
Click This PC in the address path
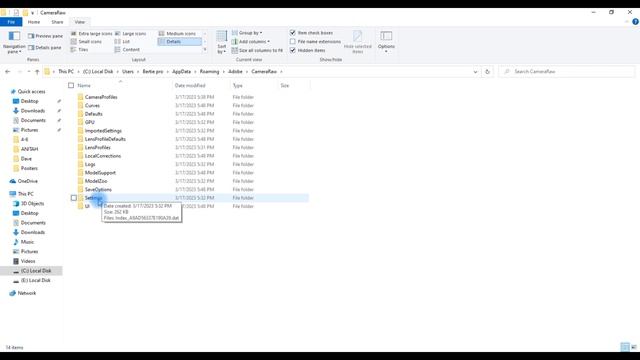[66, 71]
